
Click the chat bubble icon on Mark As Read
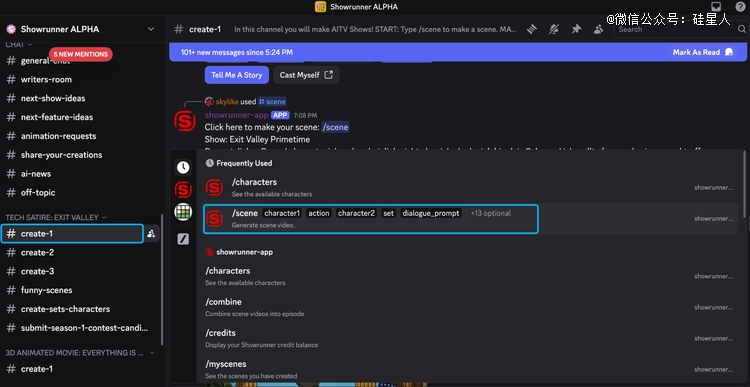(729, 52)
